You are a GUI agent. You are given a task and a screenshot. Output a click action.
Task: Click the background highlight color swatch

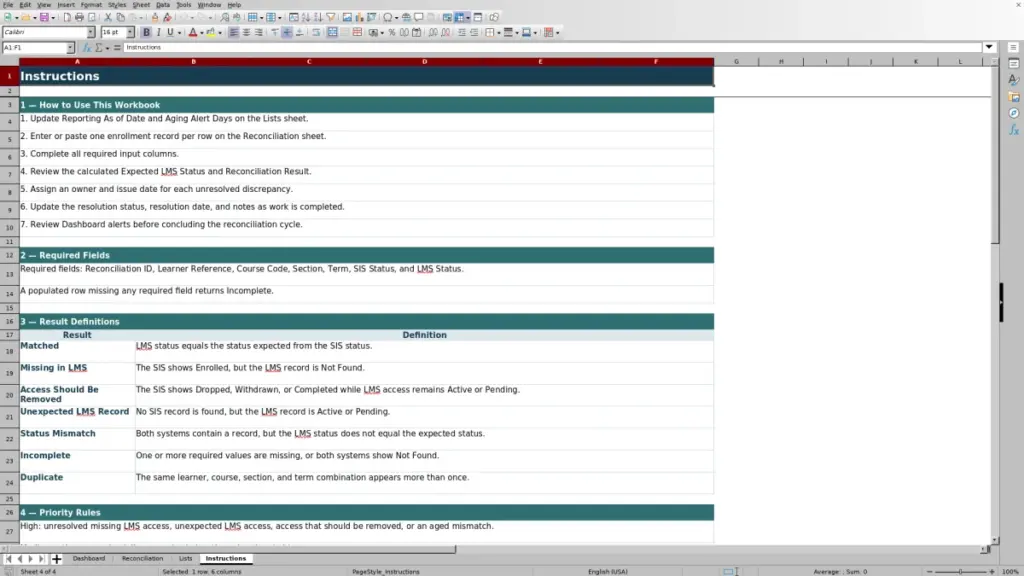coord(211,32)
